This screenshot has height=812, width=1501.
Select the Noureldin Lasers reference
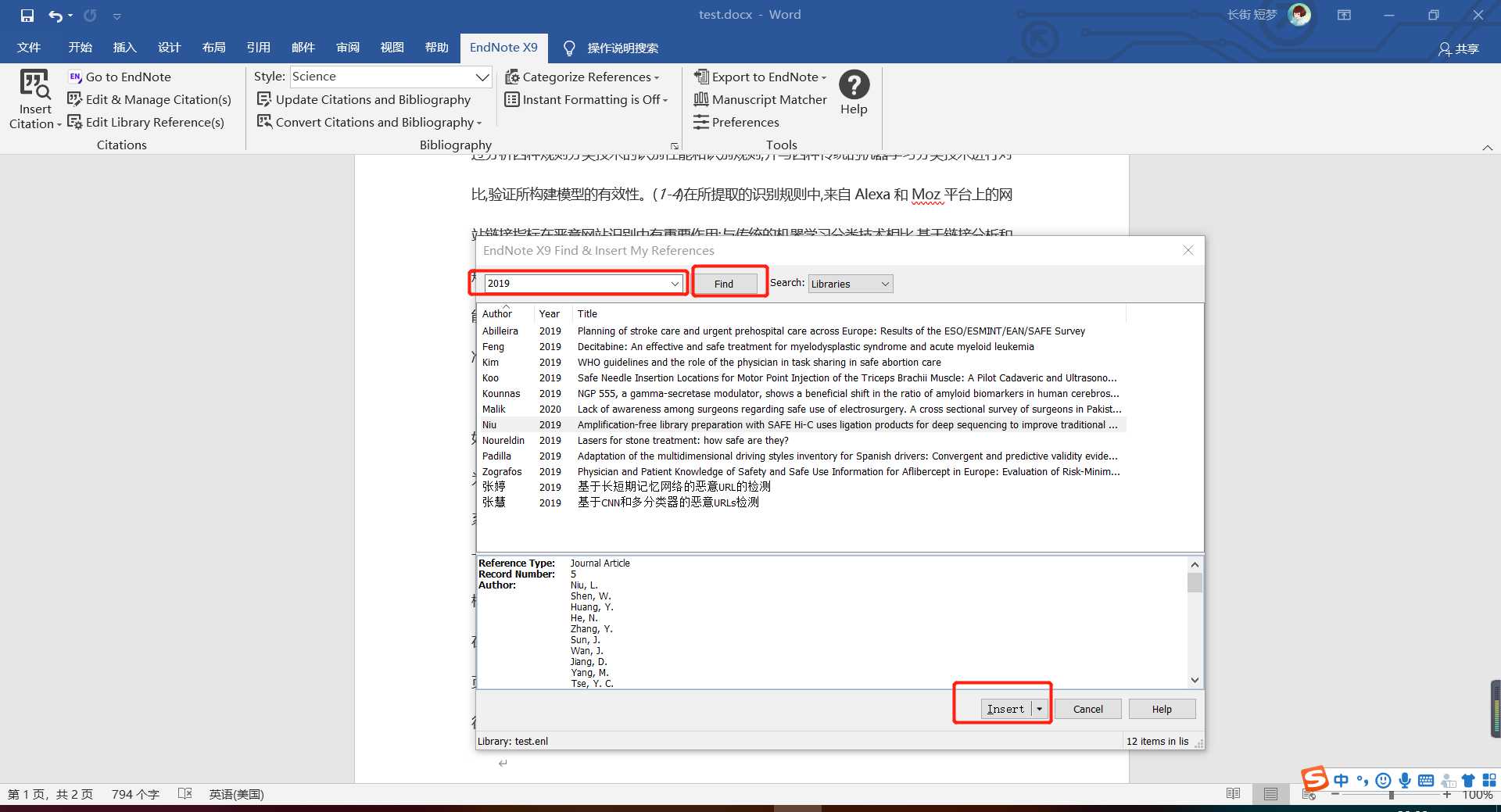coord(802,441)
